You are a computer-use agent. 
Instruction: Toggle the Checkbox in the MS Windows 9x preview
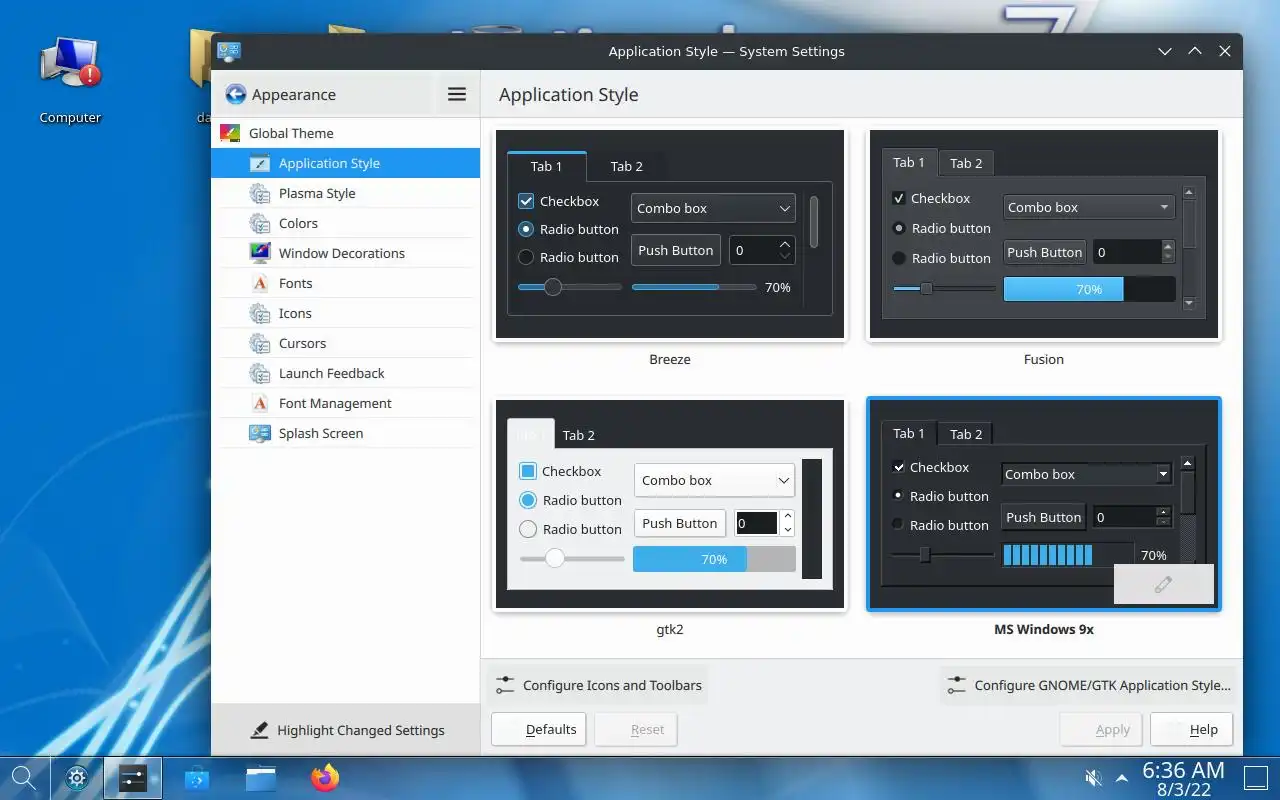click(898, 467)
